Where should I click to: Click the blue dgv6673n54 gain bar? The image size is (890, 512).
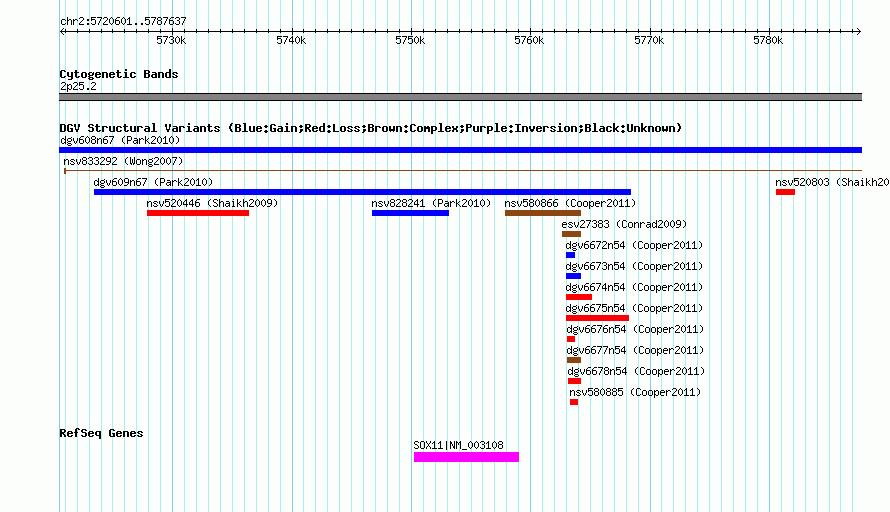tap(573, 276)
